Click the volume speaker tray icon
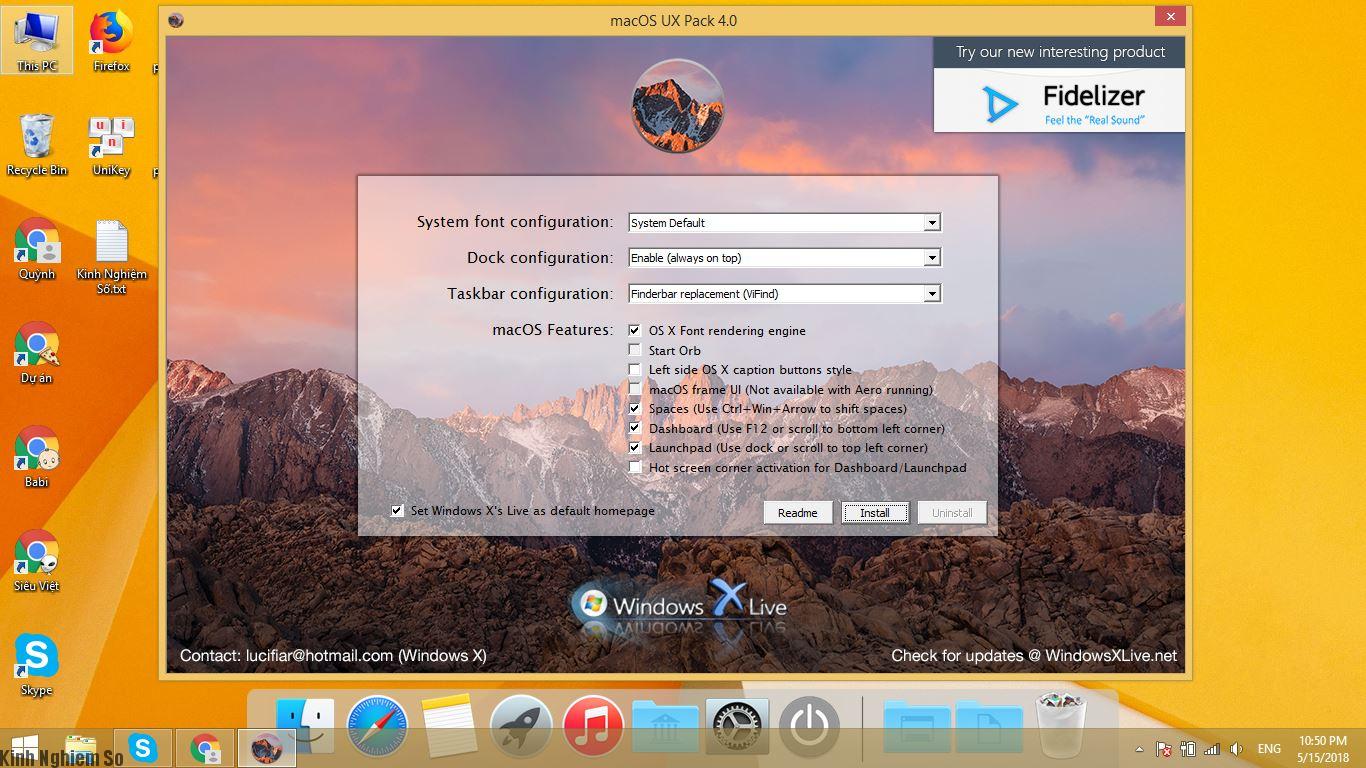 (1236, 749)
